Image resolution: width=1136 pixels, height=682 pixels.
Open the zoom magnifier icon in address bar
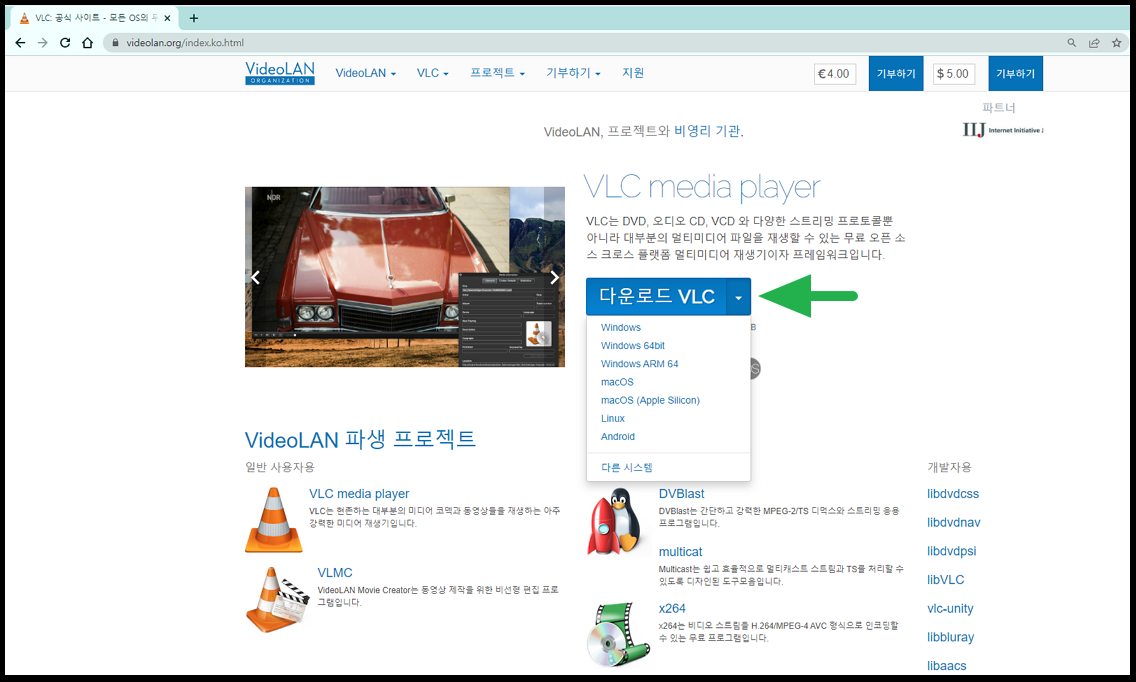point(1072,43)
